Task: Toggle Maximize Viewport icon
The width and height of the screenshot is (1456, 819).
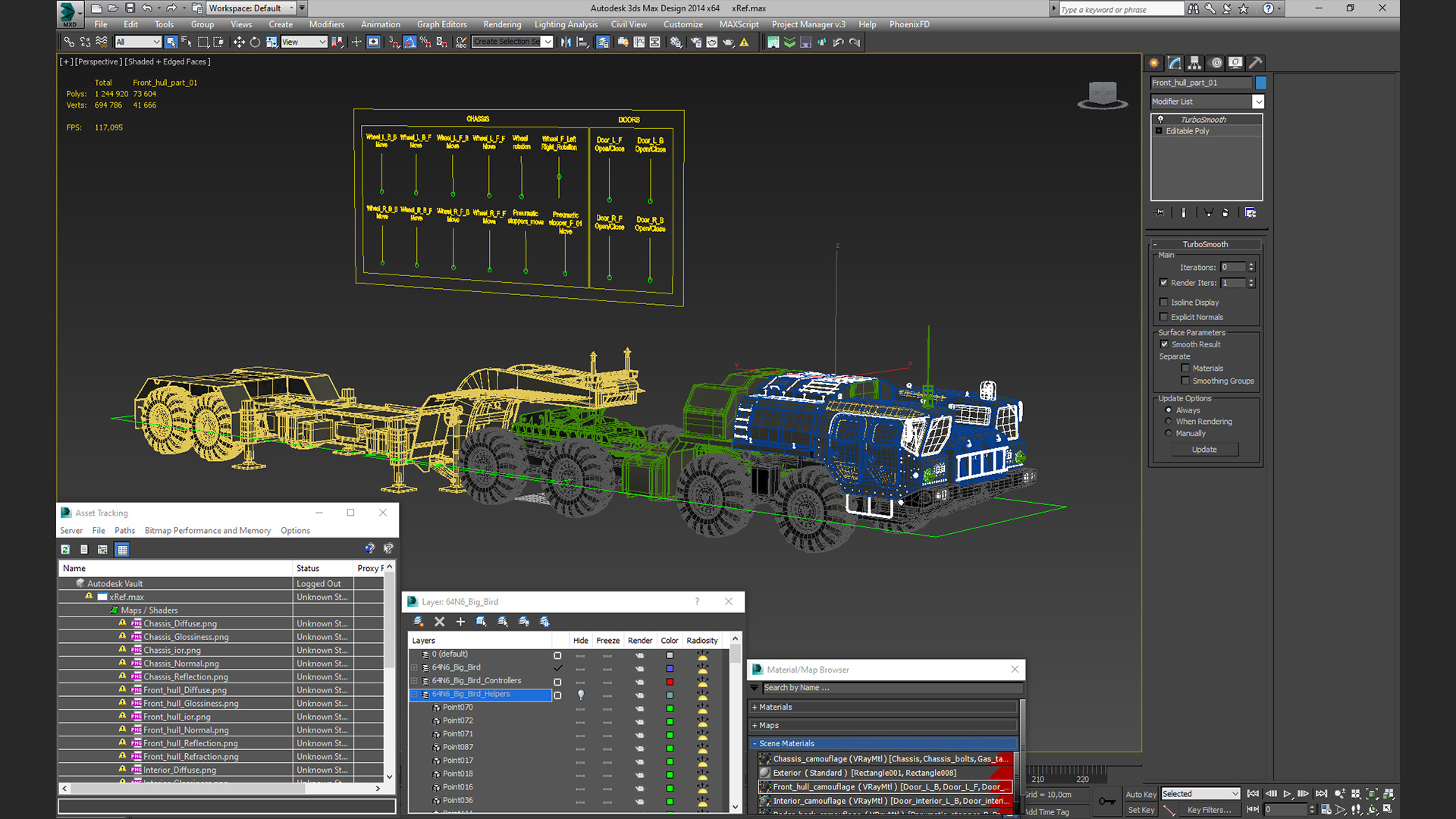Action: 1388,809
